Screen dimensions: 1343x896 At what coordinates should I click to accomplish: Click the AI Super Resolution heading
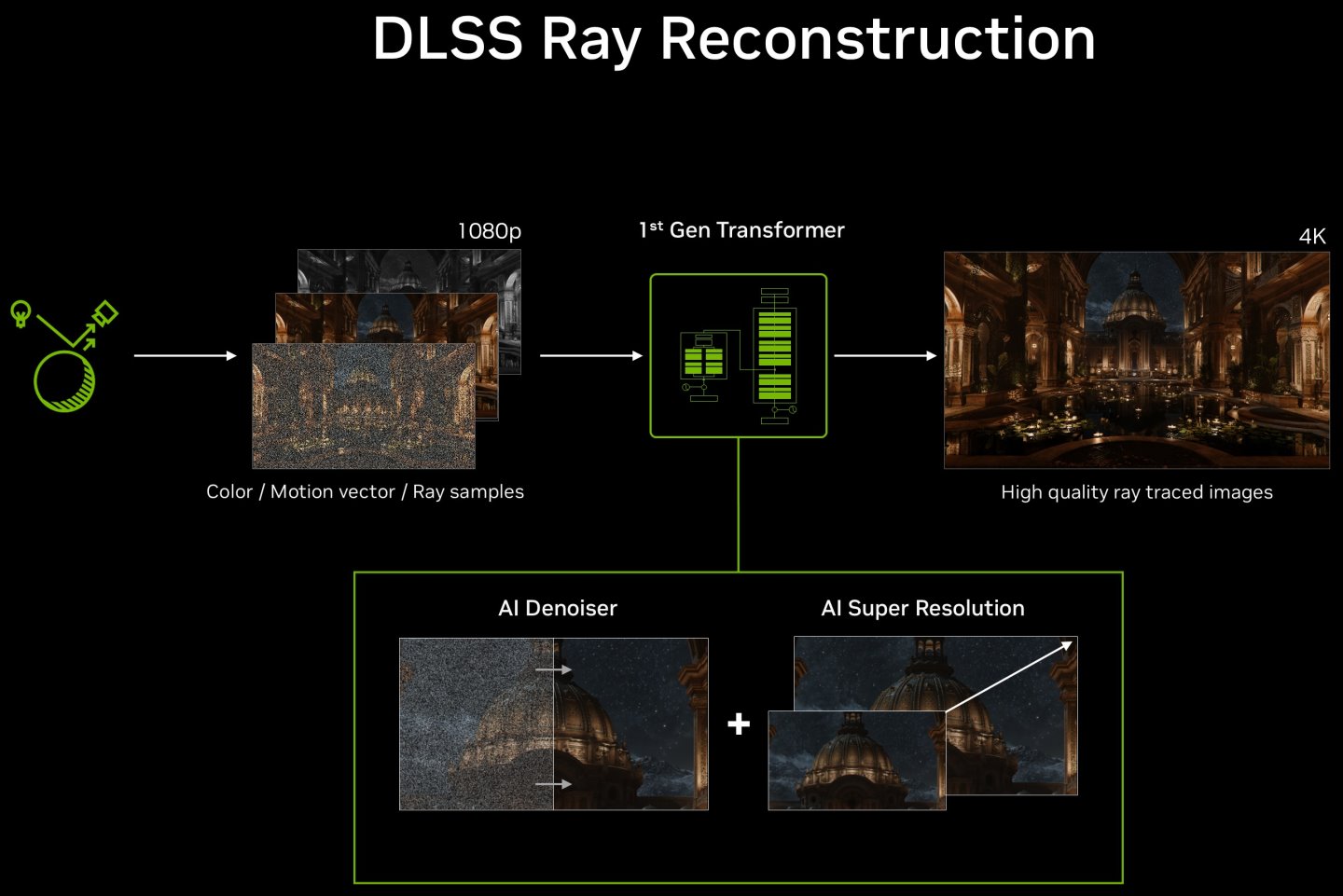(923, 609)
